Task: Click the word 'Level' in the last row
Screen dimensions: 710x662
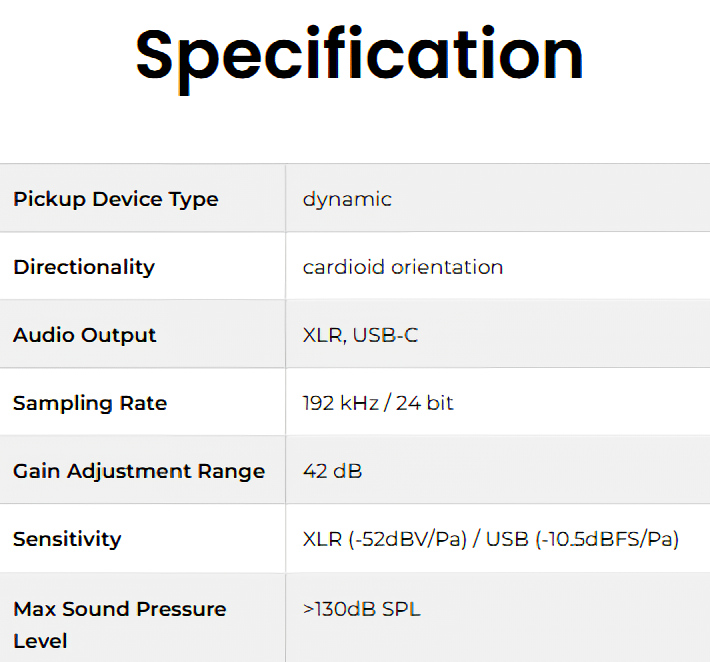Action: tap(39, 640)
